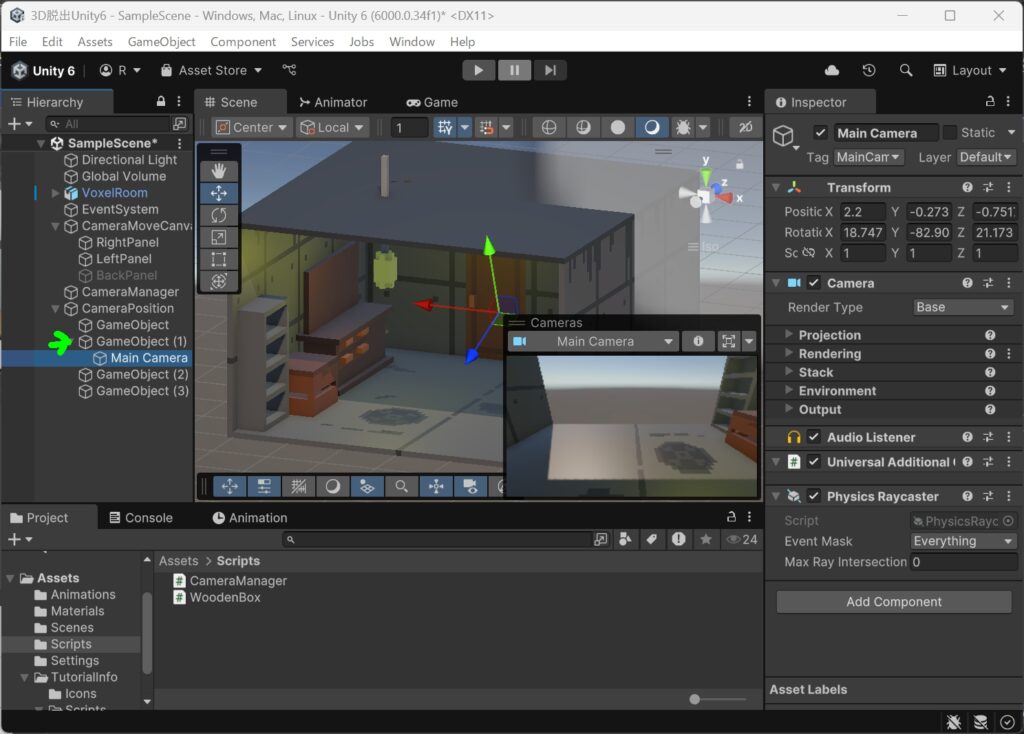Screen dimensions: 1024x734
Task: Select the Scale tool in Scene
Action: [219, 238]
